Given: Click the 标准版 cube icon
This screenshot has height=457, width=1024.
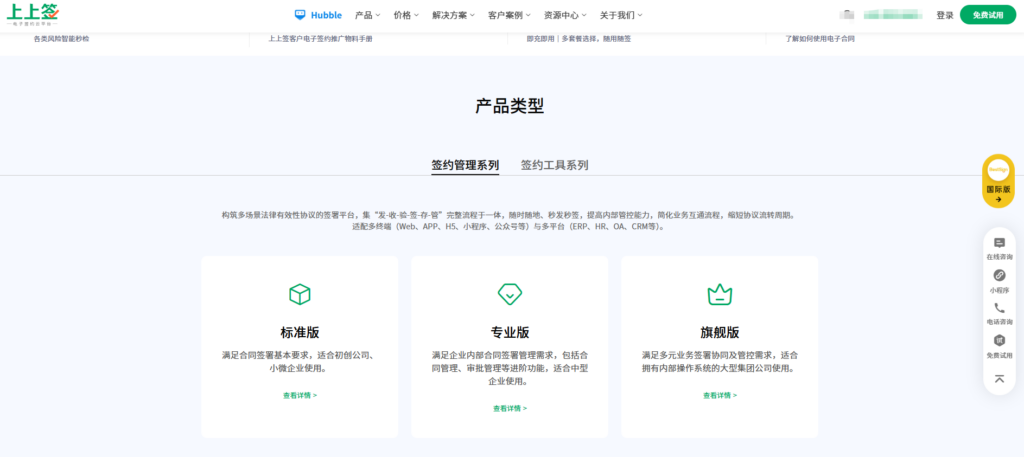Looking at the screenshot, I should click(x=299, y=294).
